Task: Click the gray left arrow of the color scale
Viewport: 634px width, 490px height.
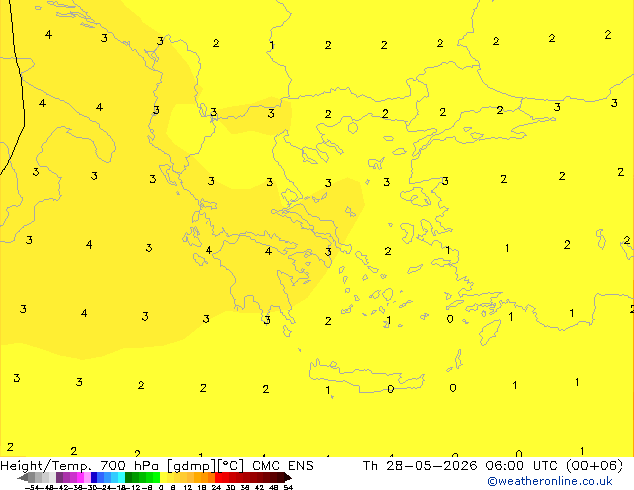Action: click(23, 478)
